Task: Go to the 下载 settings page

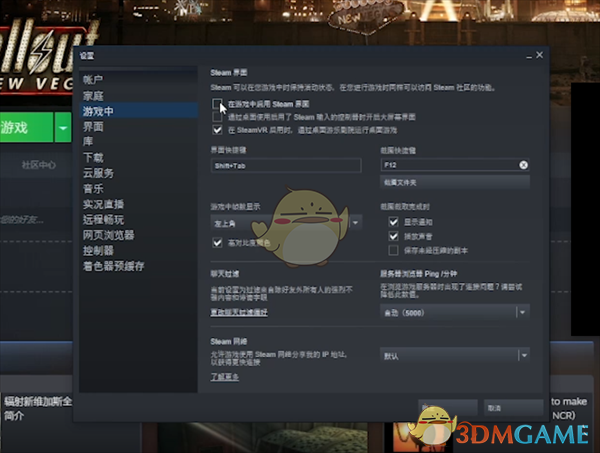Action: click(x=93, y=157)
